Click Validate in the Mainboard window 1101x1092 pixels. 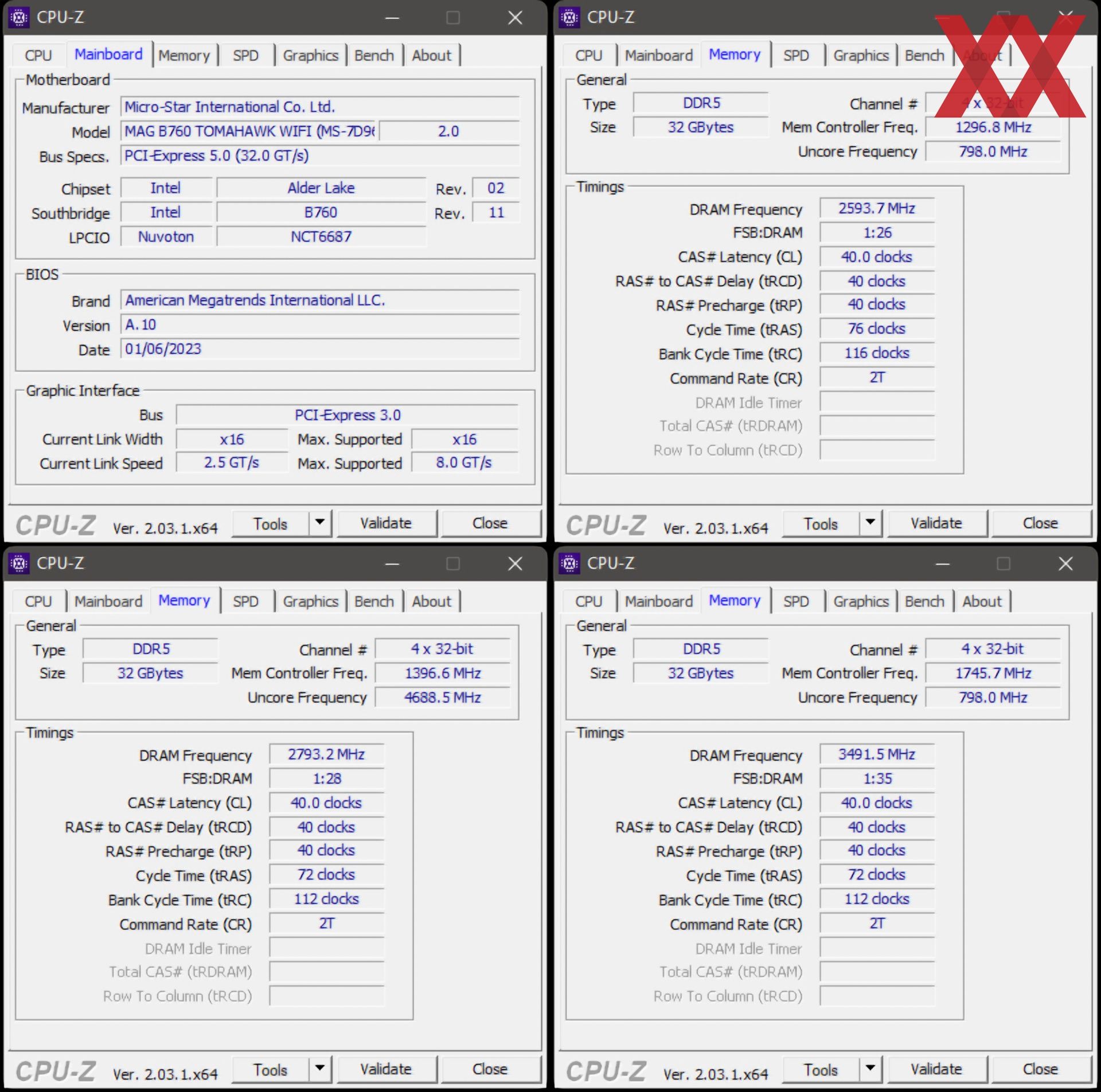click(386, 523)
